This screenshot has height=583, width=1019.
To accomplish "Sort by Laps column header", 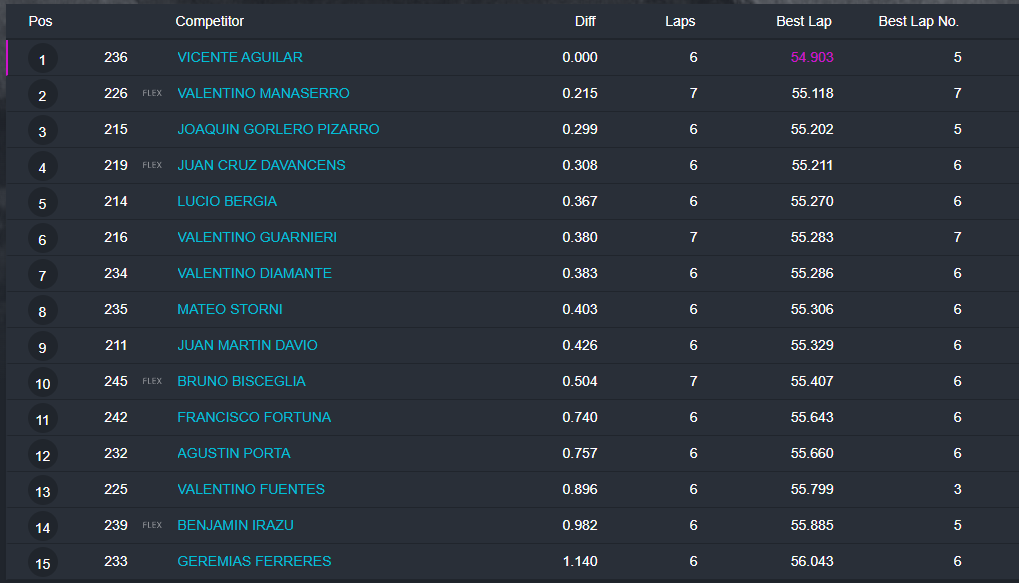I will click(x=680, y=21).
